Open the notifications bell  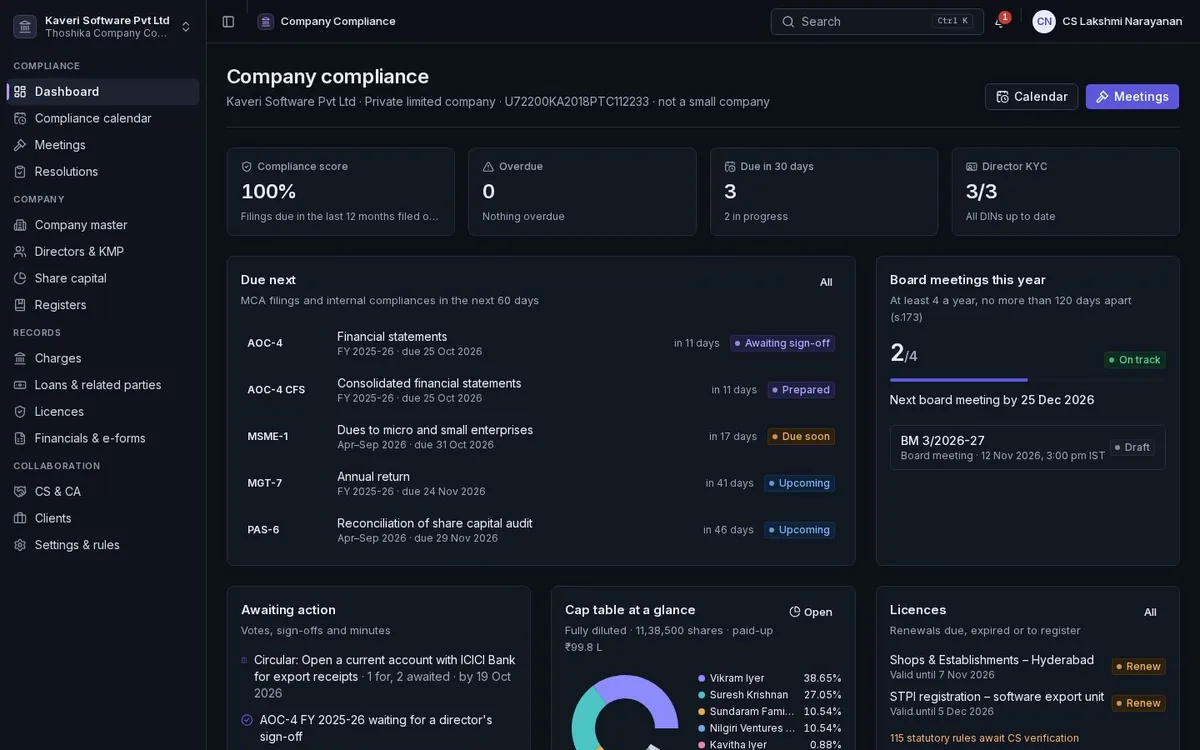click(x=999, y=21)
